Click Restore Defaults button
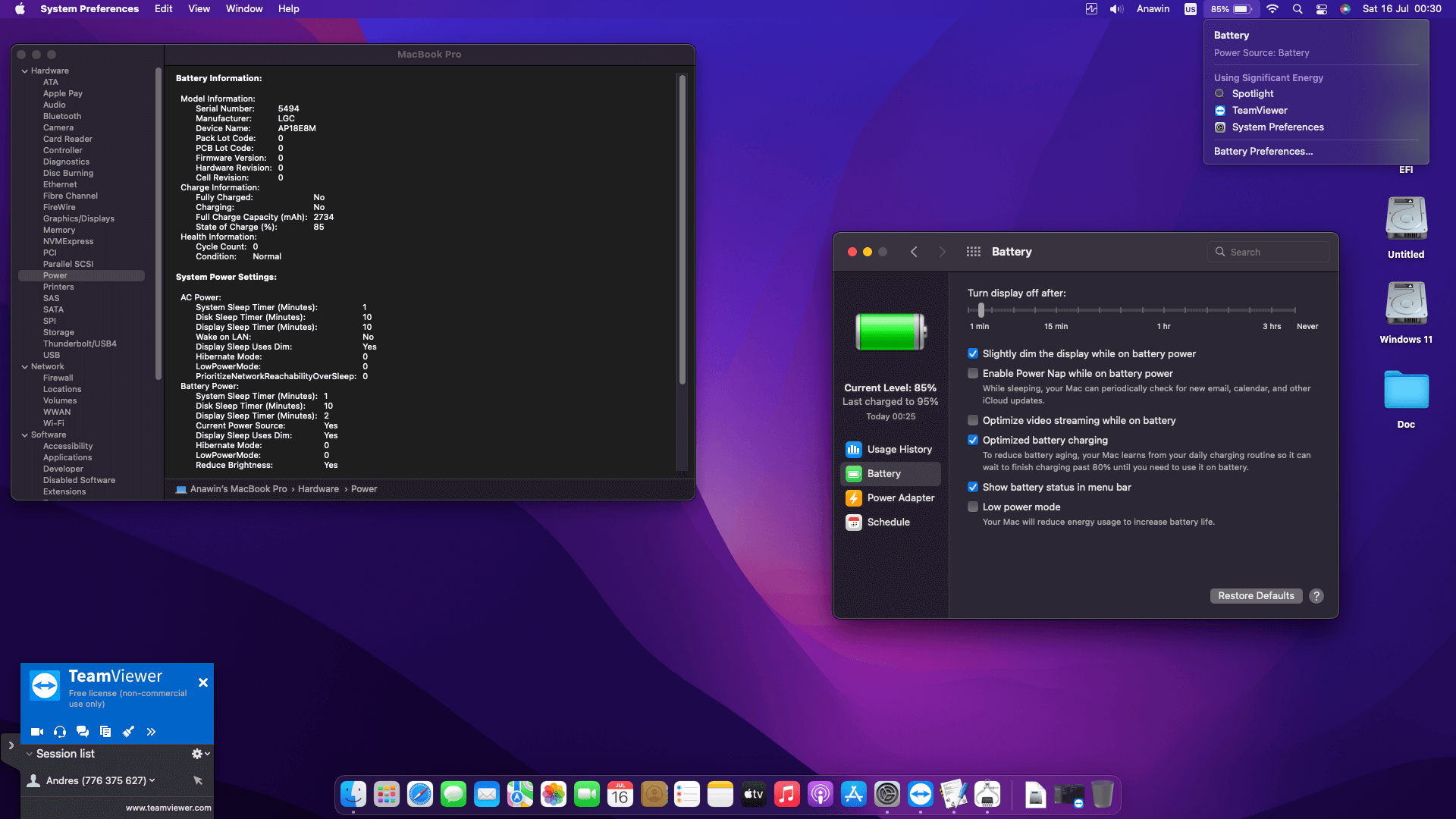1456x819 pixels. tap(1256, 596)
